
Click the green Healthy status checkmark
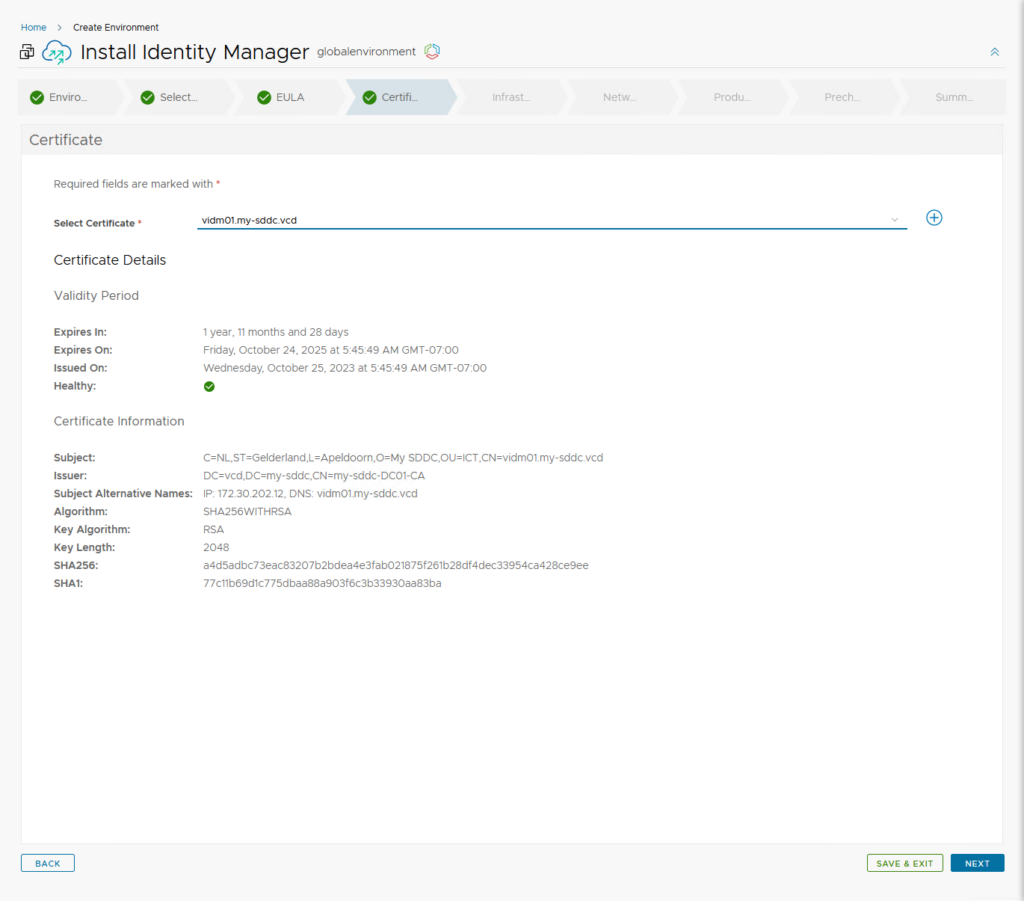click(209, 386)
